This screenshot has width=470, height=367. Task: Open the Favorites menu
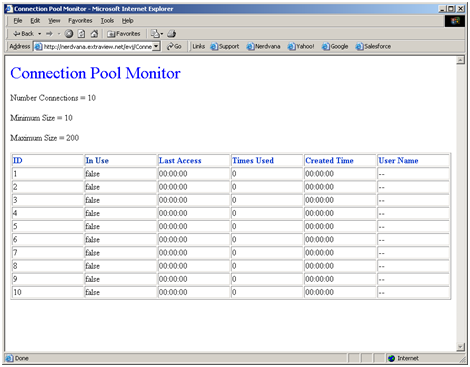click(80, 21)
